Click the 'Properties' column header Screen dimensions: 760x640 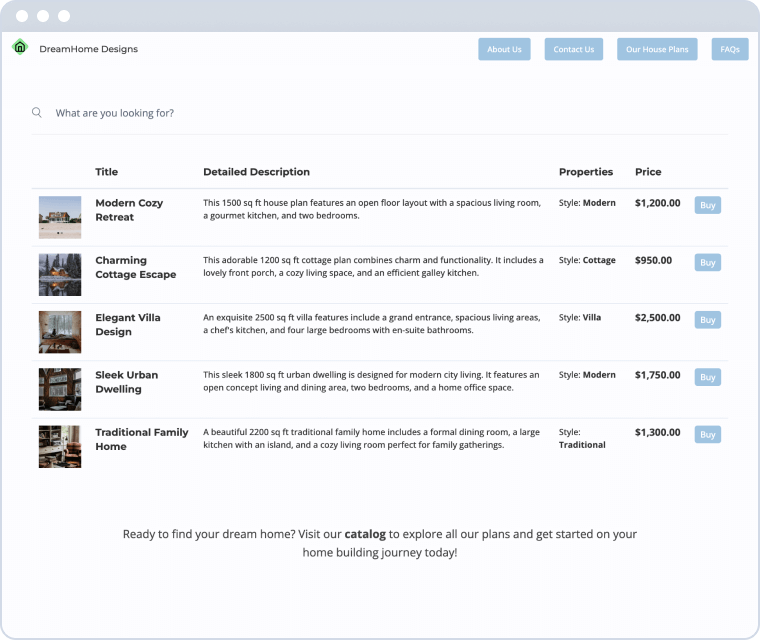(586, 172)
